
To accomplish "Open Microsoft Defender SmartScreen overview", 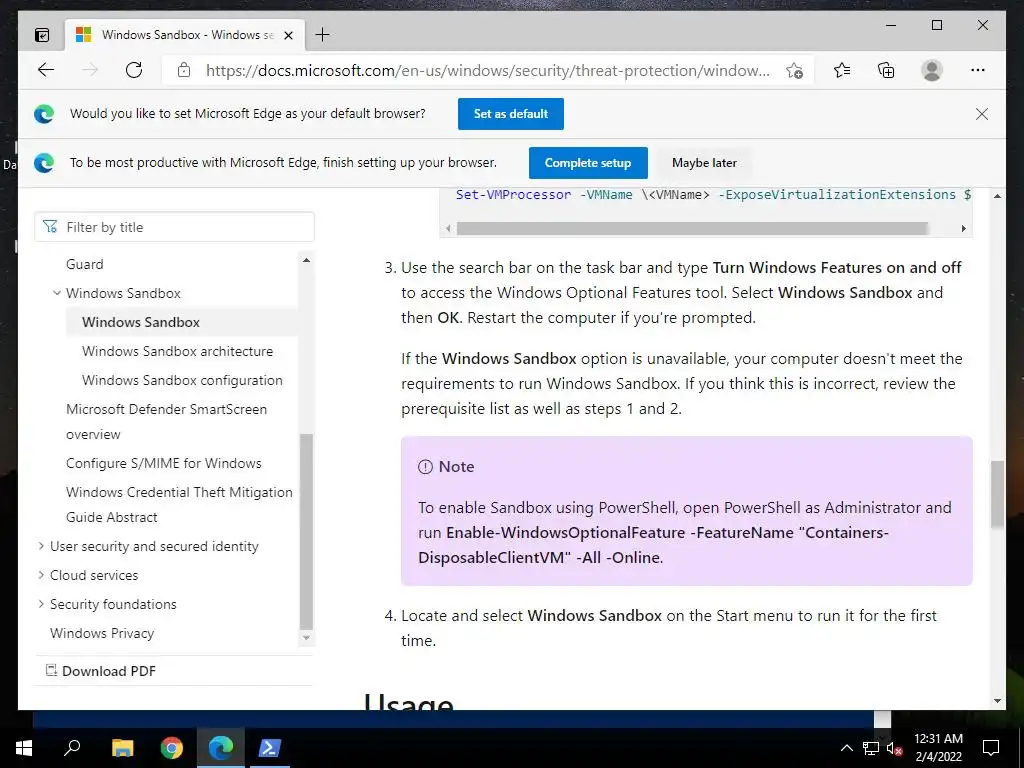I will [167, 422].
